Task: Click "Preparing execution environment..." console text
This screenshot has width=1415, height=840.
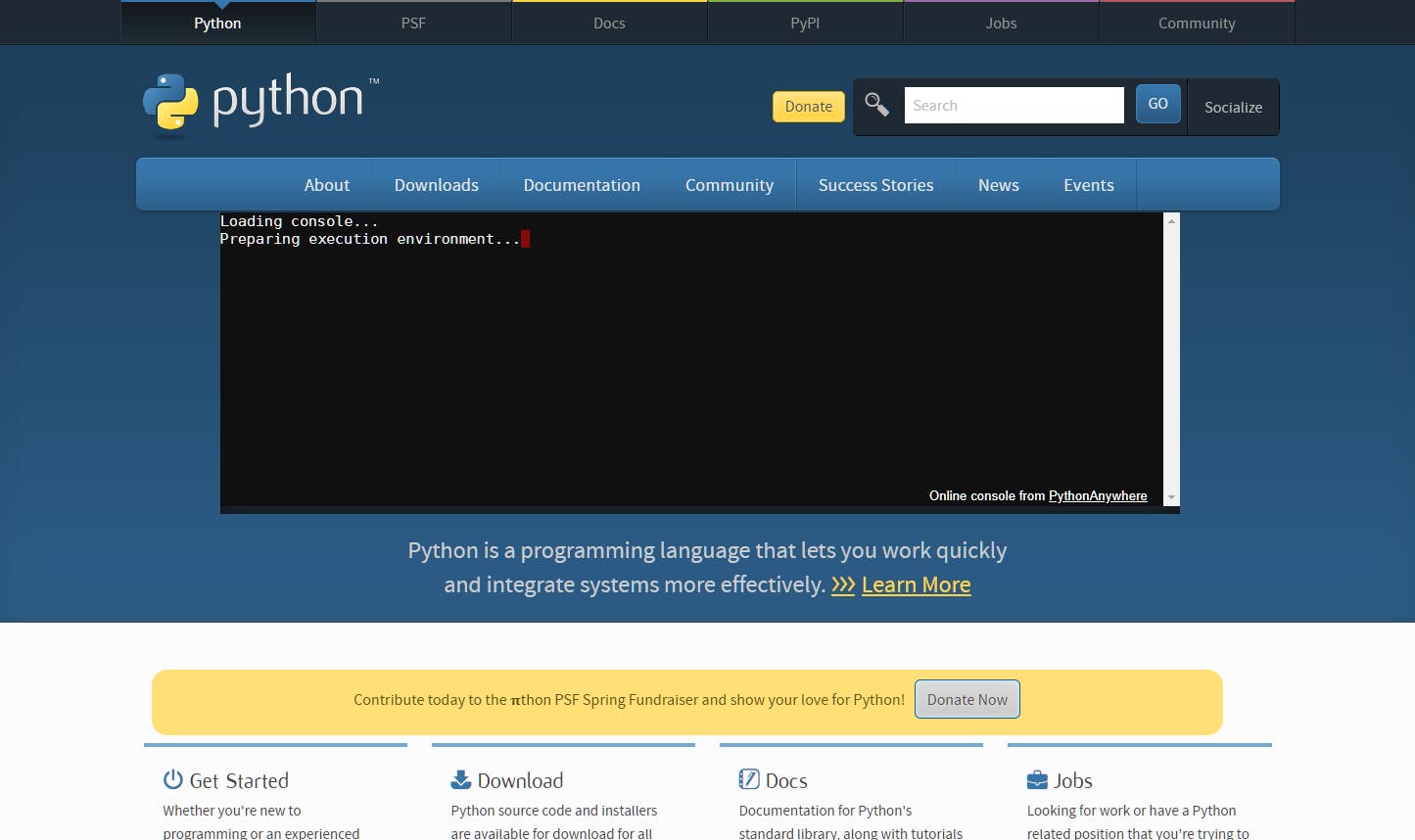Action: pyautogui.click(x=369, y=239)
